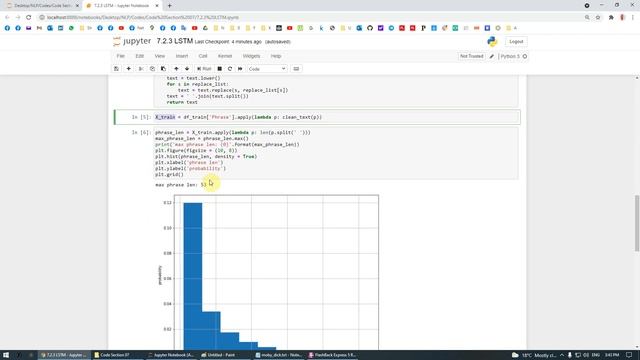Open the command palette keyboard icon
The width and height of the screenshot is (640, 360).
[x=296, y=69]
